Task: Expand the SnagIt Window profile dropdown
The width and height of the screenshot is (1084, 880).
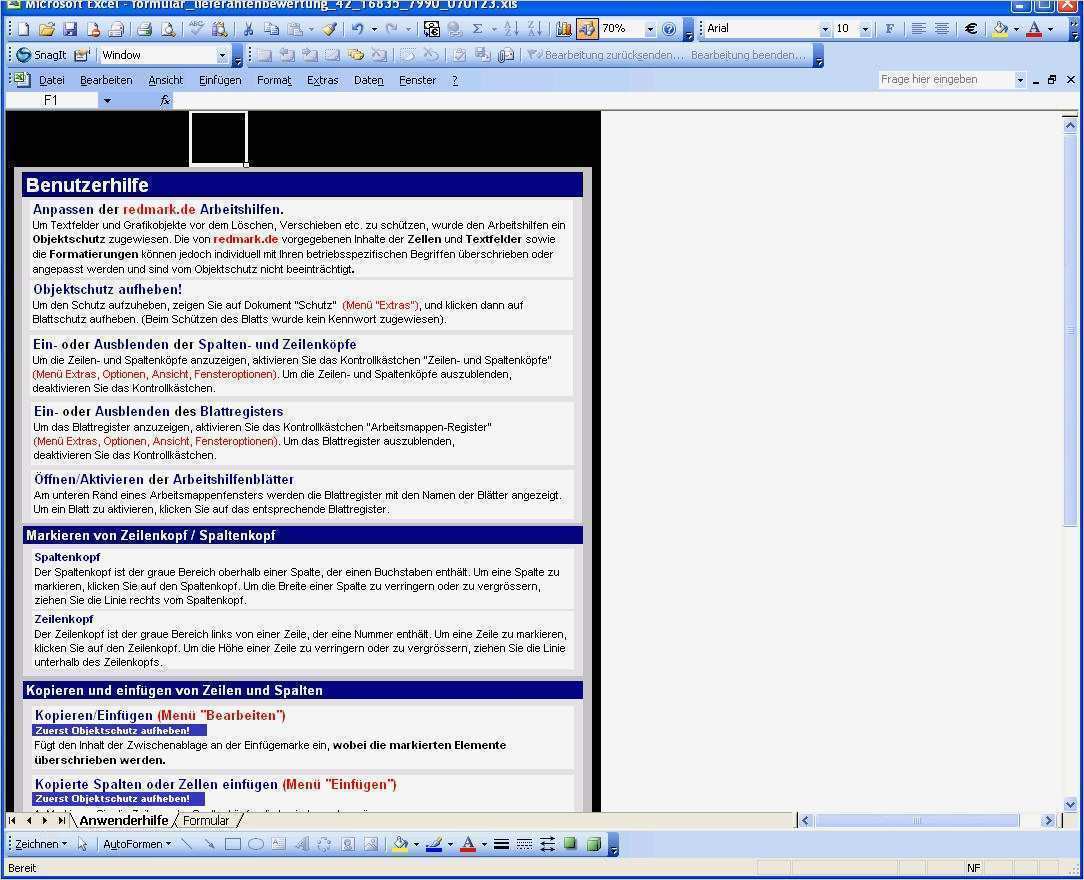Action: pyautogui.click(x=222, y=55)
